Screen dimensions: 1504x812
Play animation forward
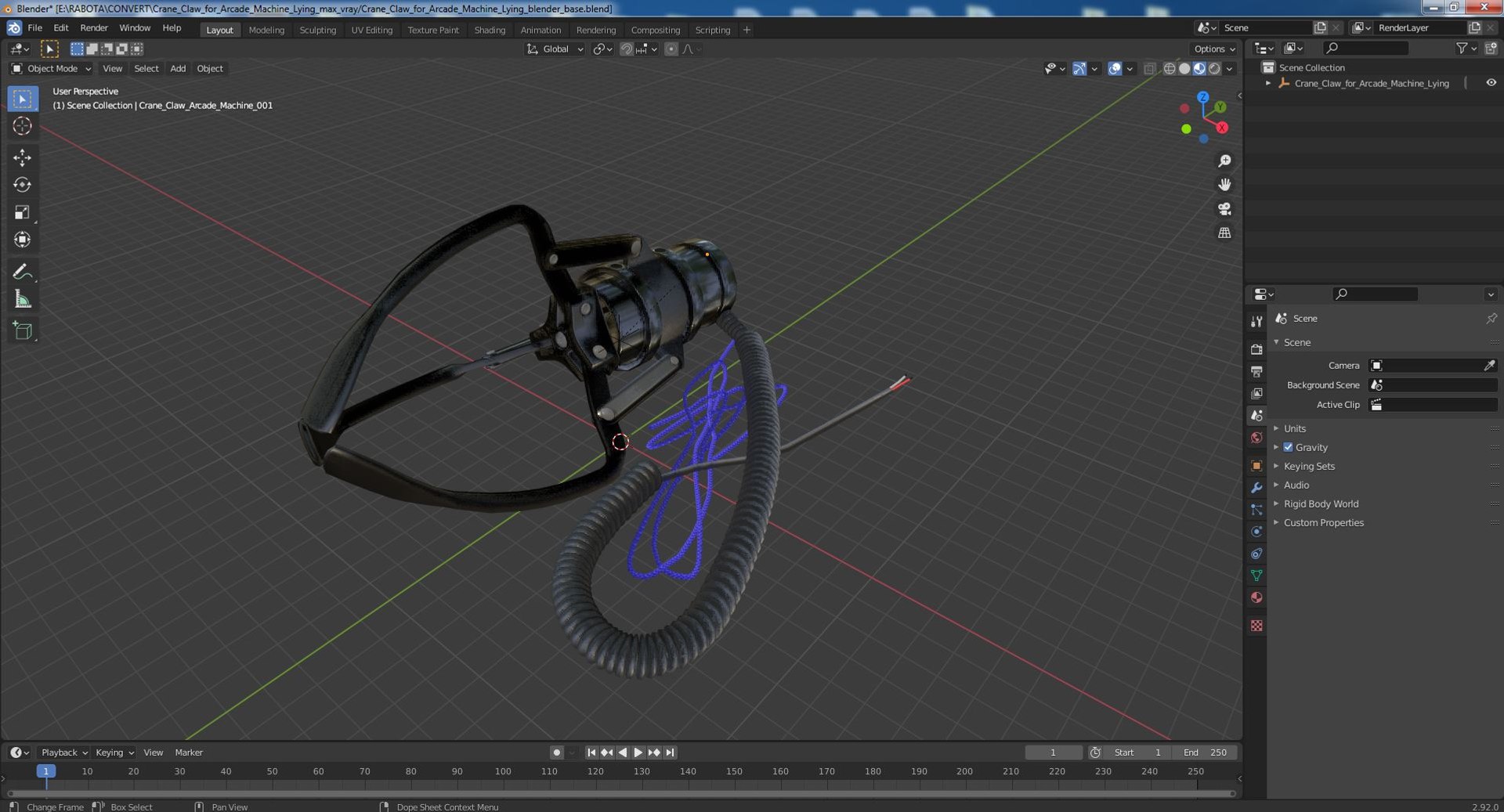(x=638, y=752)
